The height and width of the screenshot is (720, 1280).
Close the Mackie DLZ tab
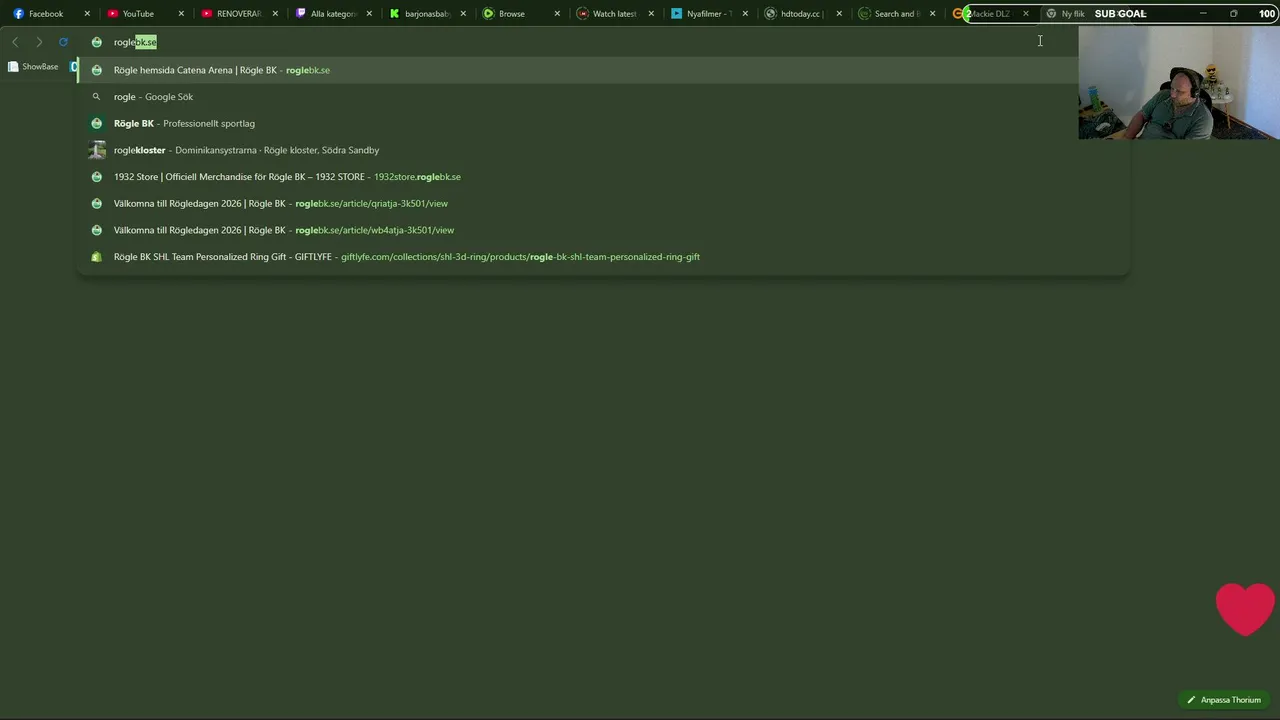(x=1025, y=14)
